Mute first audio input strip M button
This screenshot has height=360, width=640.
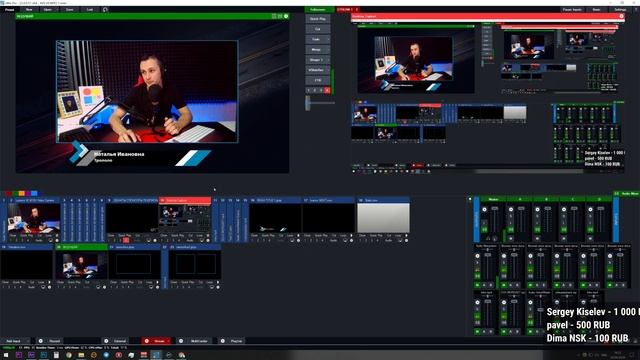pos(478,285)
